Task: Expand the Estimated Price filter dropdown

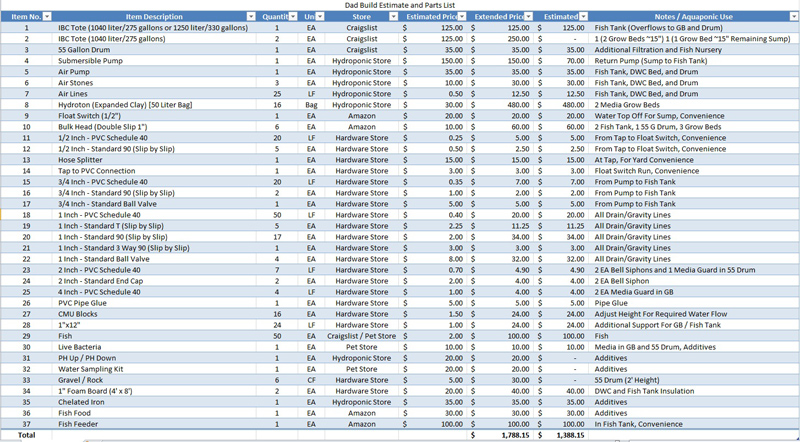Action: coord(463,17)
